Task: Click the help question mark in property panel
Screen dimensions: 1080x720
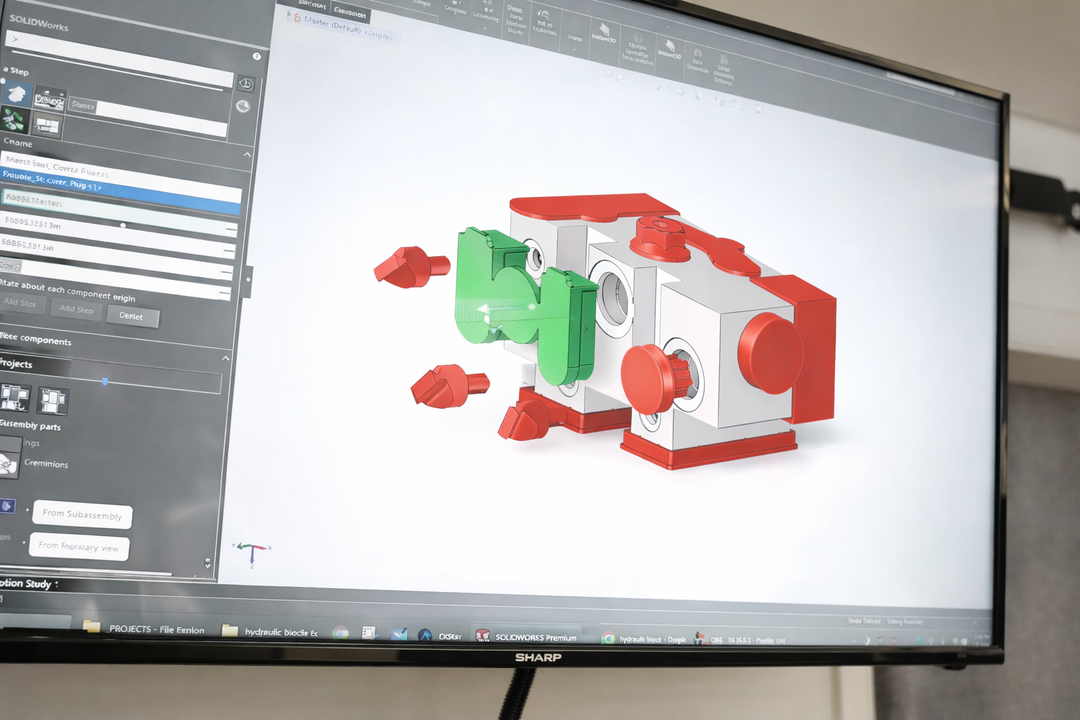Action: coord(257,56)
